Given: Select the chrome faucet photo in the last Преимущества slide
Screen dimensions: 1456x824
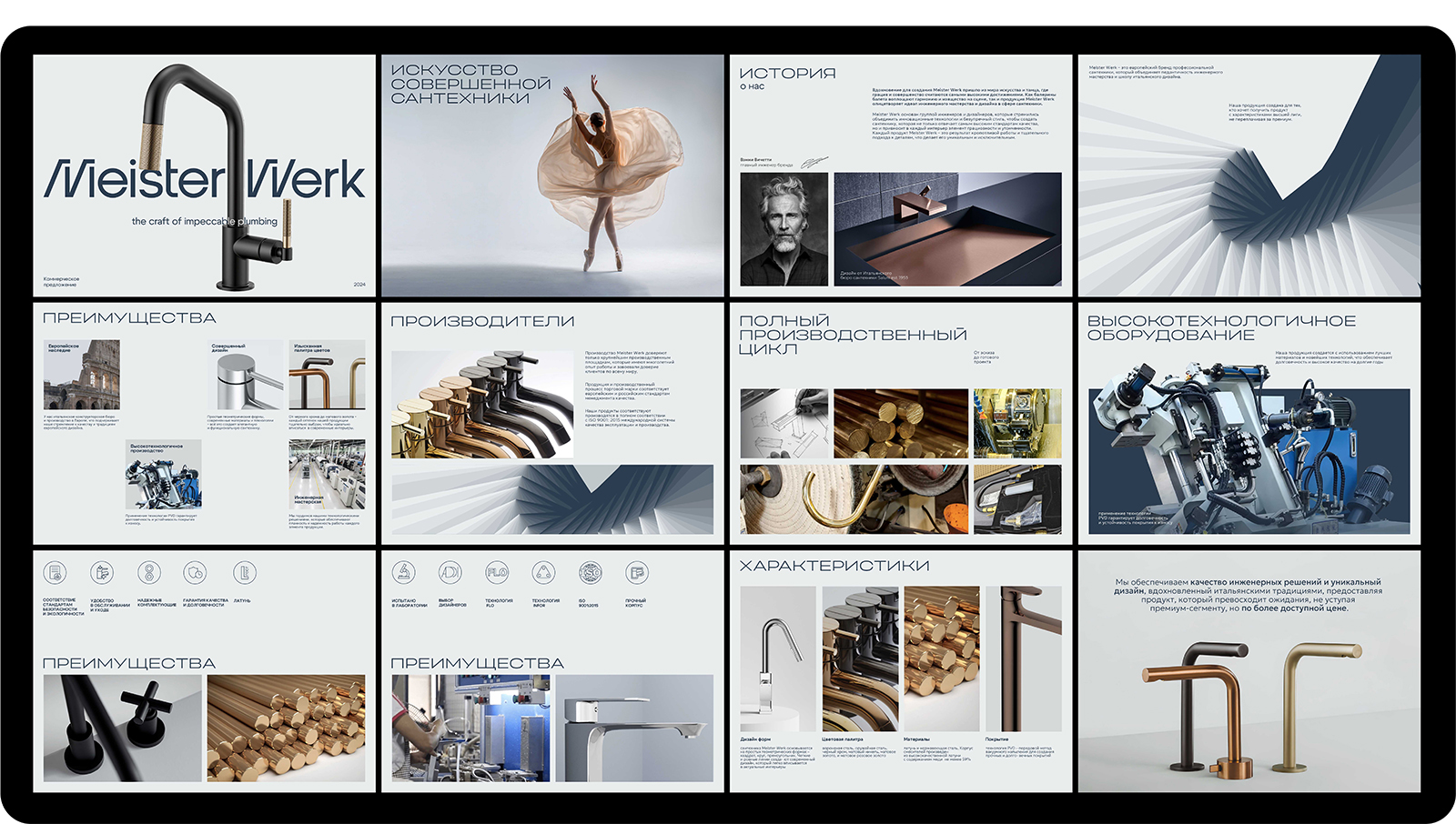Looking at the screenshot, I should pos(634,728).
